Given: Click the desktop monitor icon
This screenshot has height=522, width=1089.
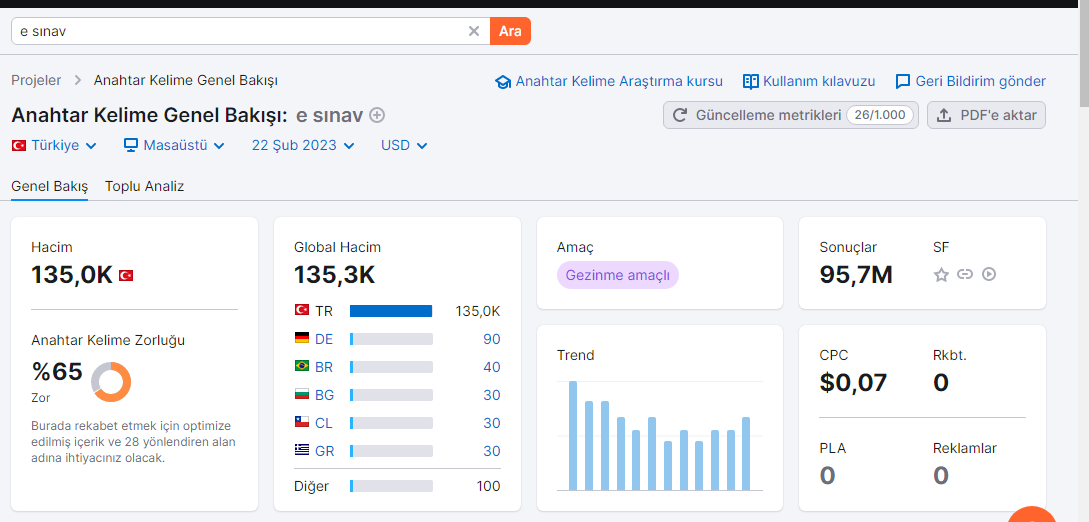Looking at the screenshot, I should pyautogui.click(x=131, y=145).
